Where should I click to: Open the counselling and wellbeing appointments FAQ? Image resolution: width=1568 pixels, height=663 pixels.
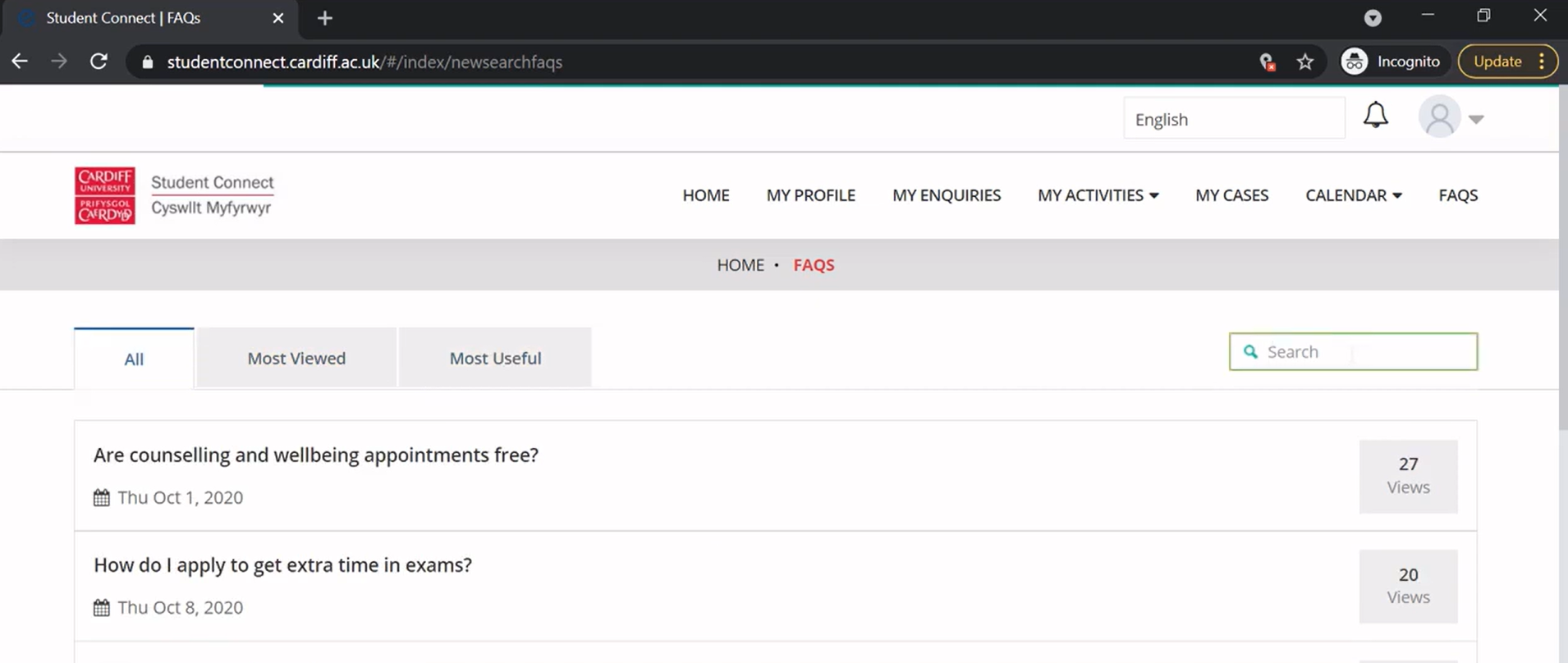tap(316, 455)
